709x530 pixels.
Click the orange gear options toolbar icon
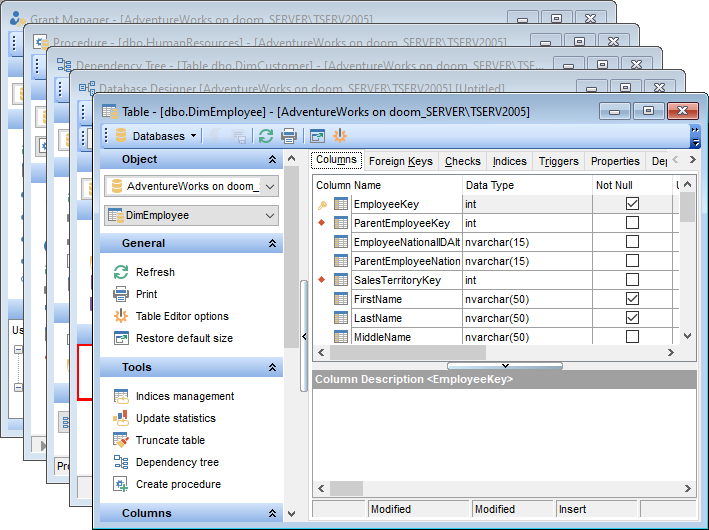(340, 136)
